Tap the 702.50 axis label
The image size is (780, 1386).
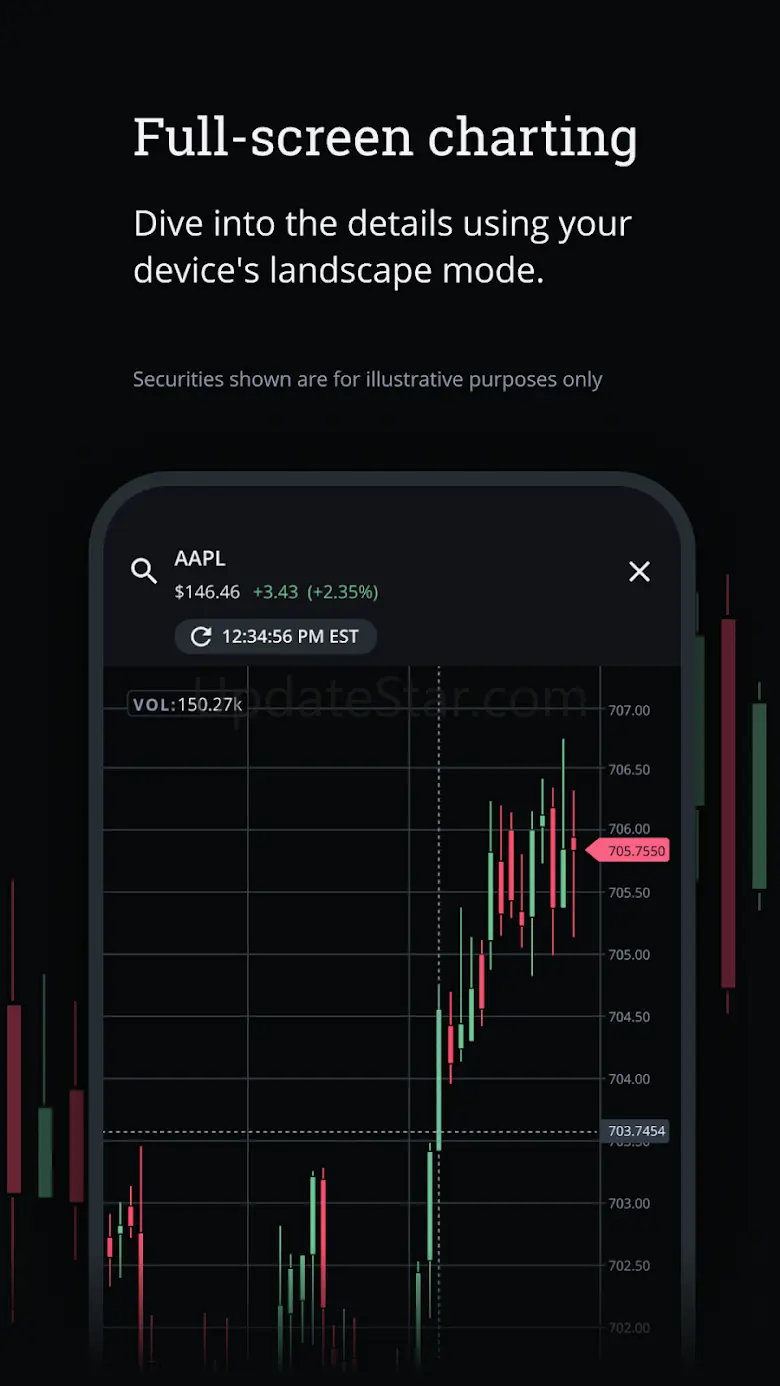(x=629, y=1265)
